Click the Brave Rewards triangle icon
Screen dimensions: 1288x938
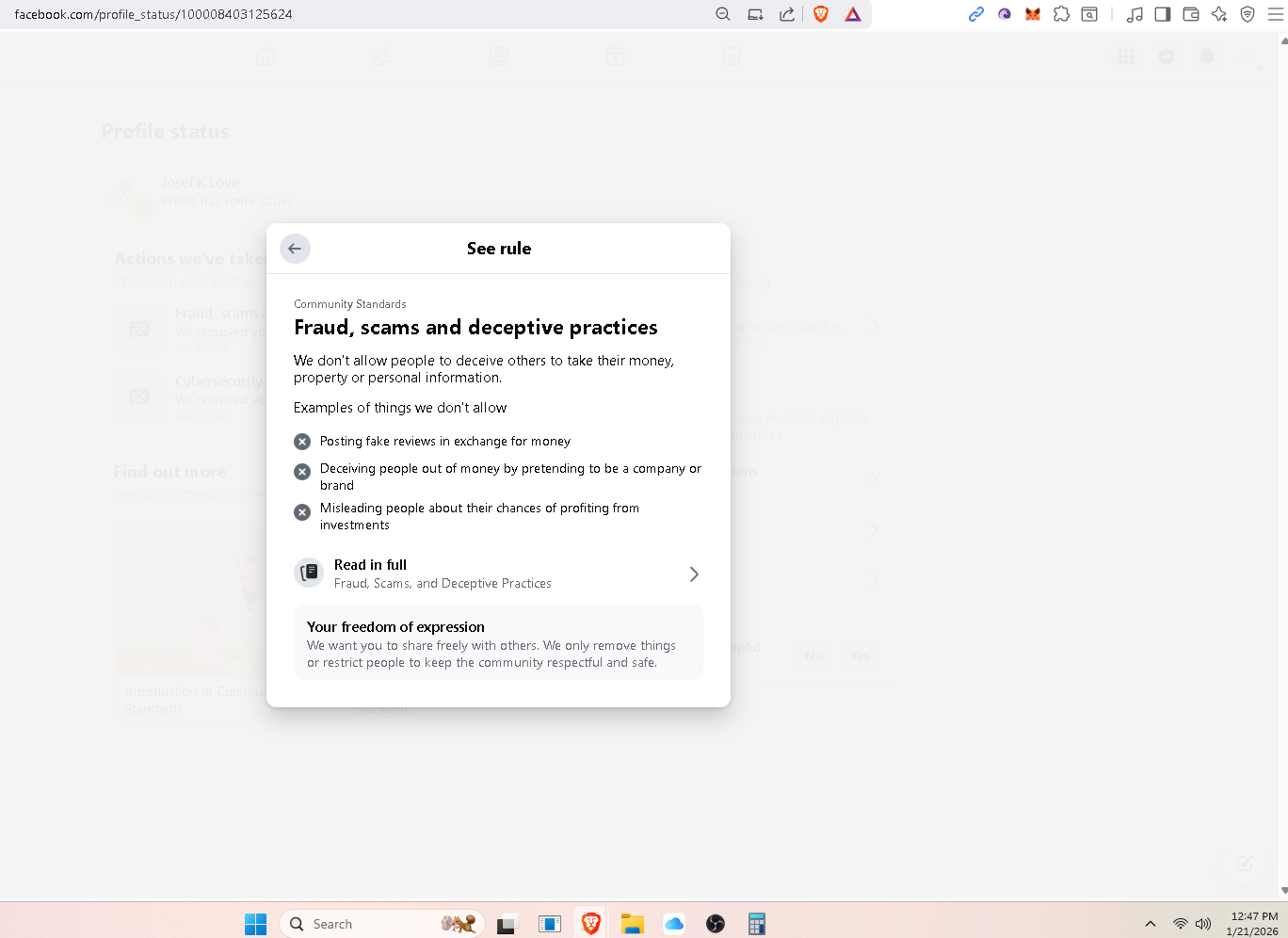click(x=852, y=14)
